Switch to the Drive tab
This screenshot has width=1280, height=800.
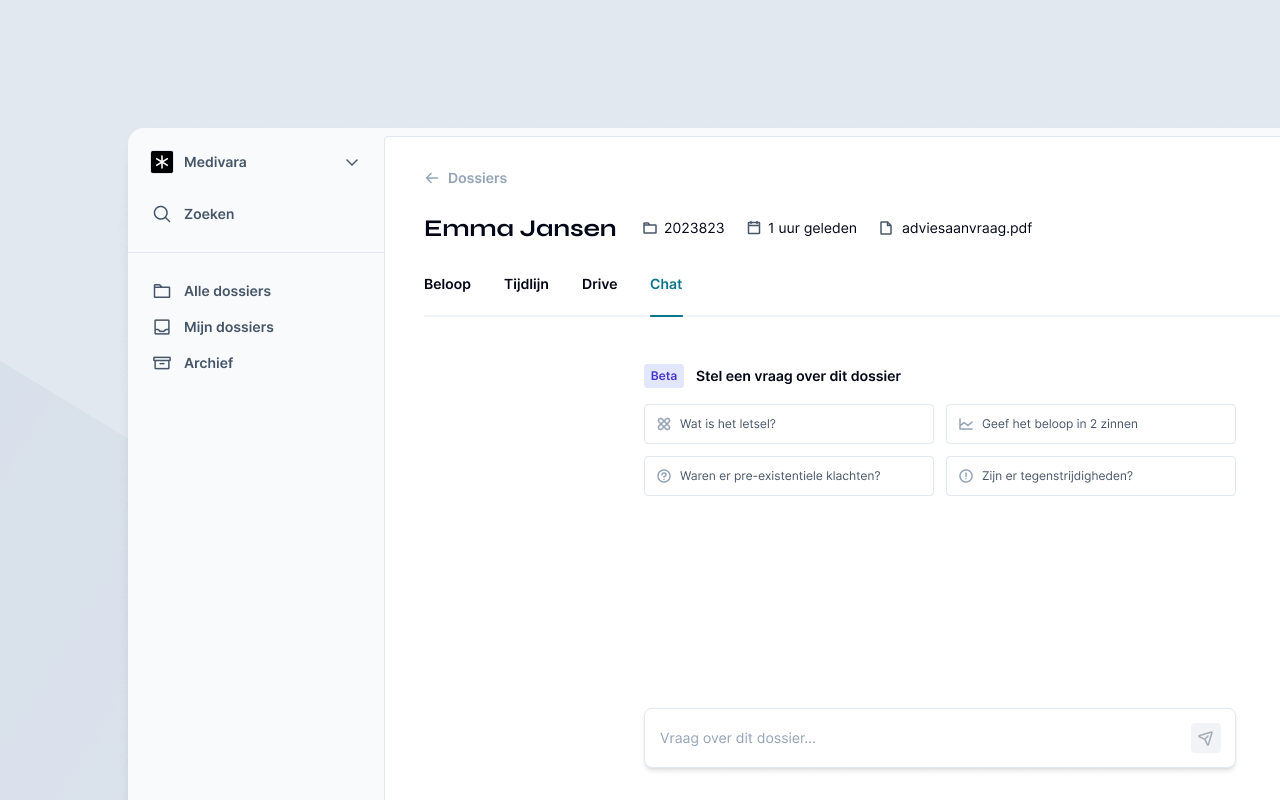[599, 284]
